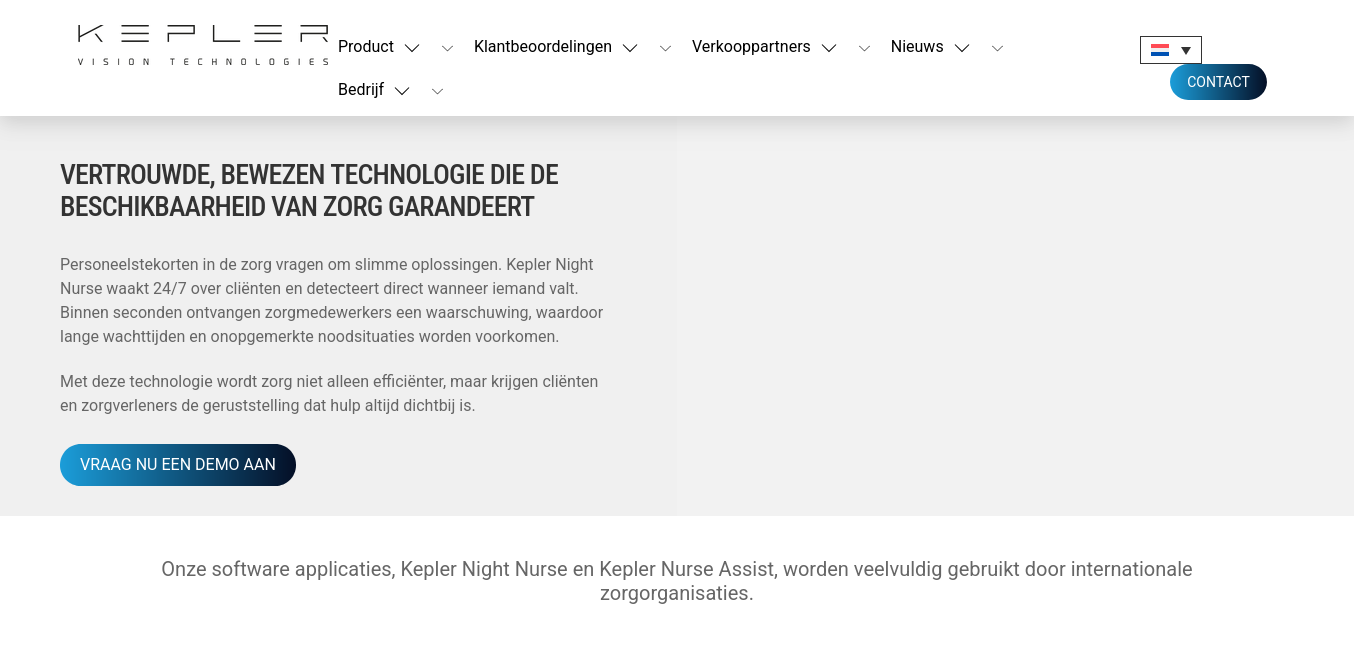The width and height of the screenshot is (1366, 651).
Task: Click text 'Onze software applicaties, Kepler Night Nurse'
Action: [677, 581]
